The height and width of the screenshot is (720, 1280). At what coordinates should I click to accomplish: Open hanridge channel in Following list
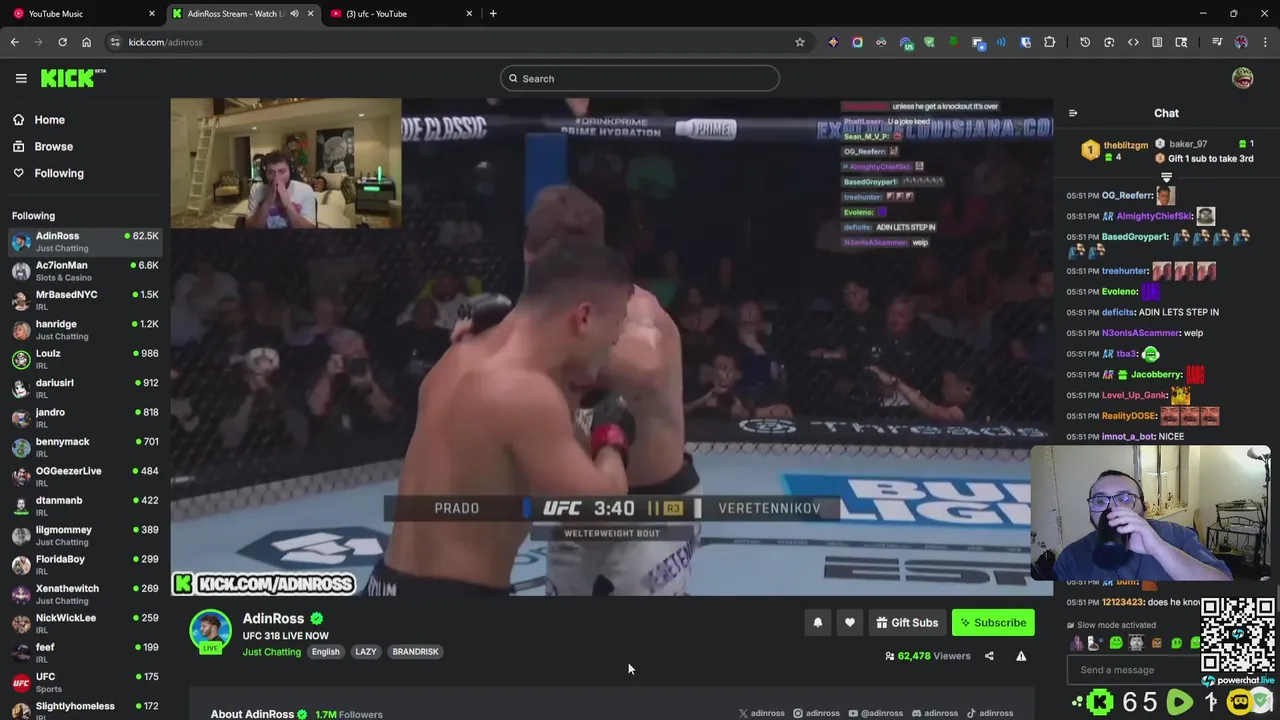point(85,330)
